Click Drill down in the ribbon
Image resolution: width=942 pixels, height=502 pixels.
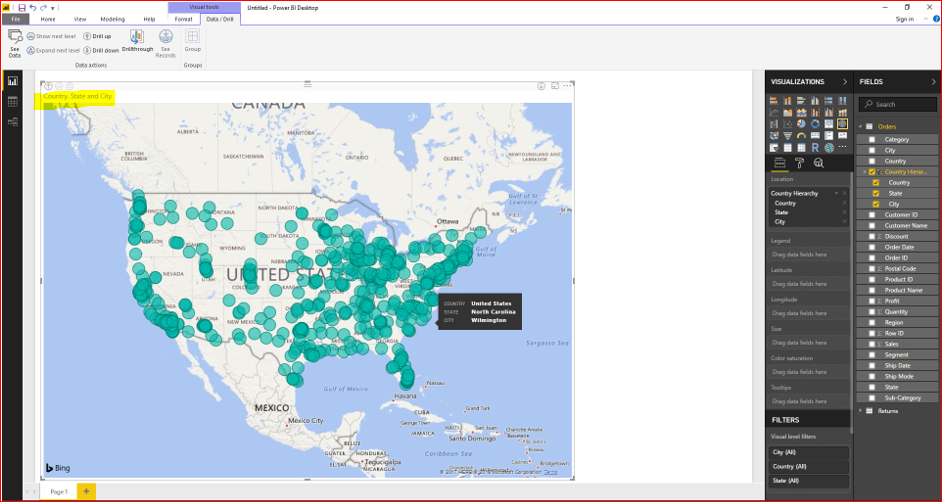tap(101, 50)
